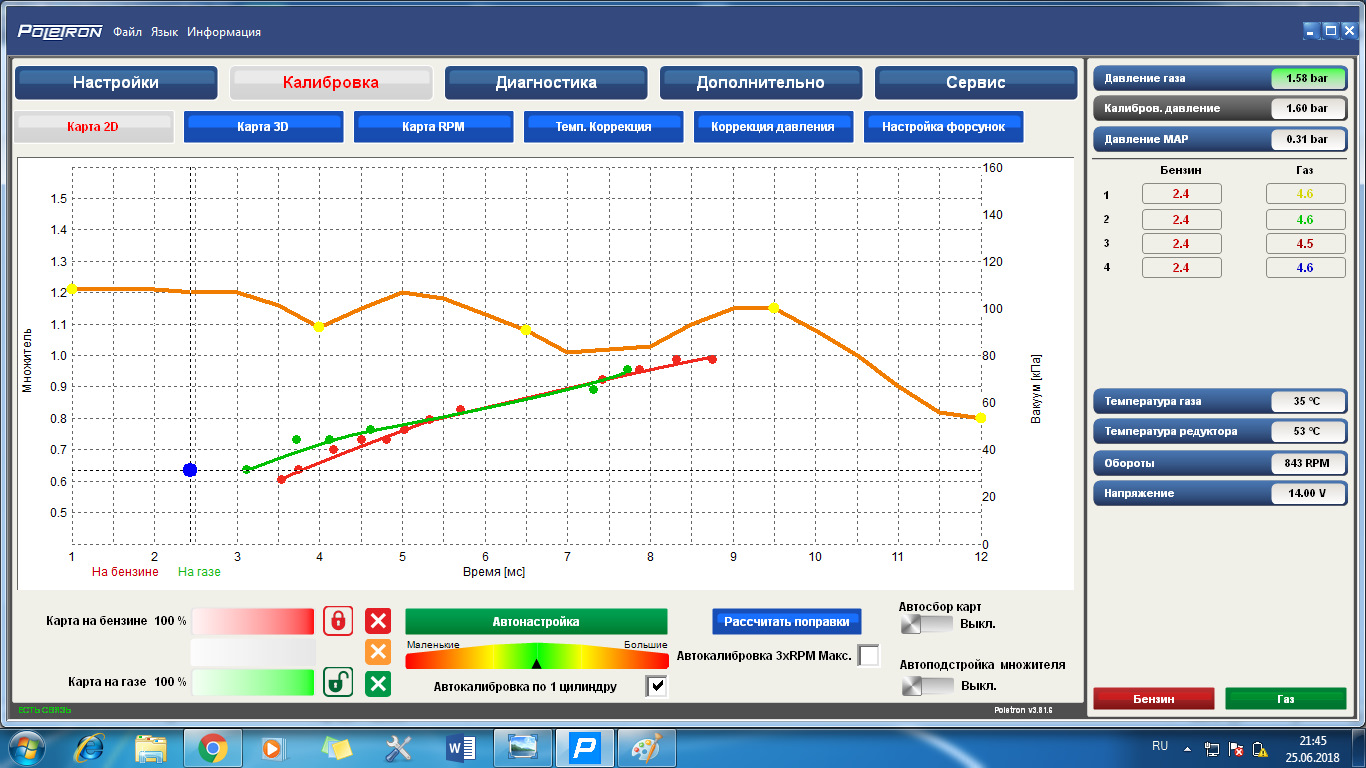
Task: Open the Windows Start menu
Action: [x=26, y=747]
